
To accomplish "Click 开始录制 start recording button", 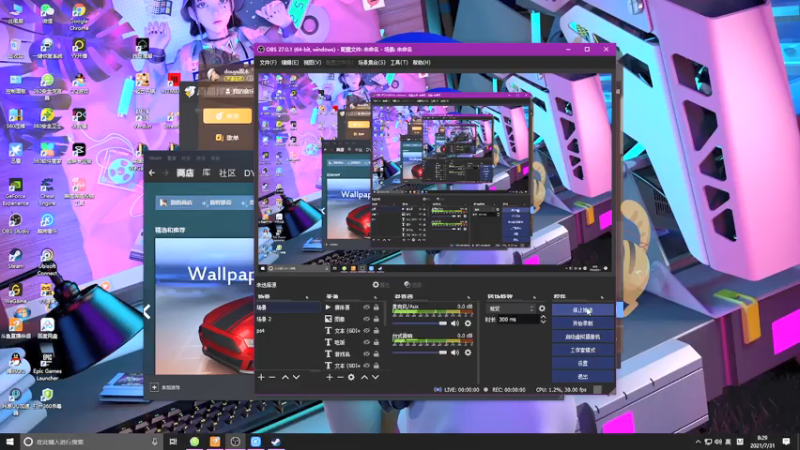I will tap(583, 323).
